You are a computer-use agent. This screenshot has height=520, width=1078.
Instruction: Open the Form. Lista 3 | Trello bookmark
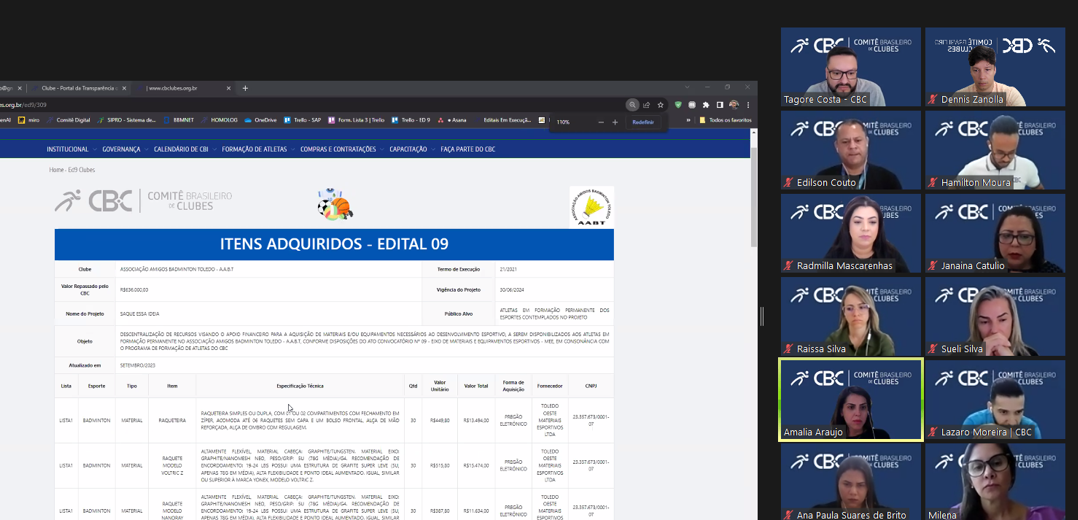(x=356, y=120)
